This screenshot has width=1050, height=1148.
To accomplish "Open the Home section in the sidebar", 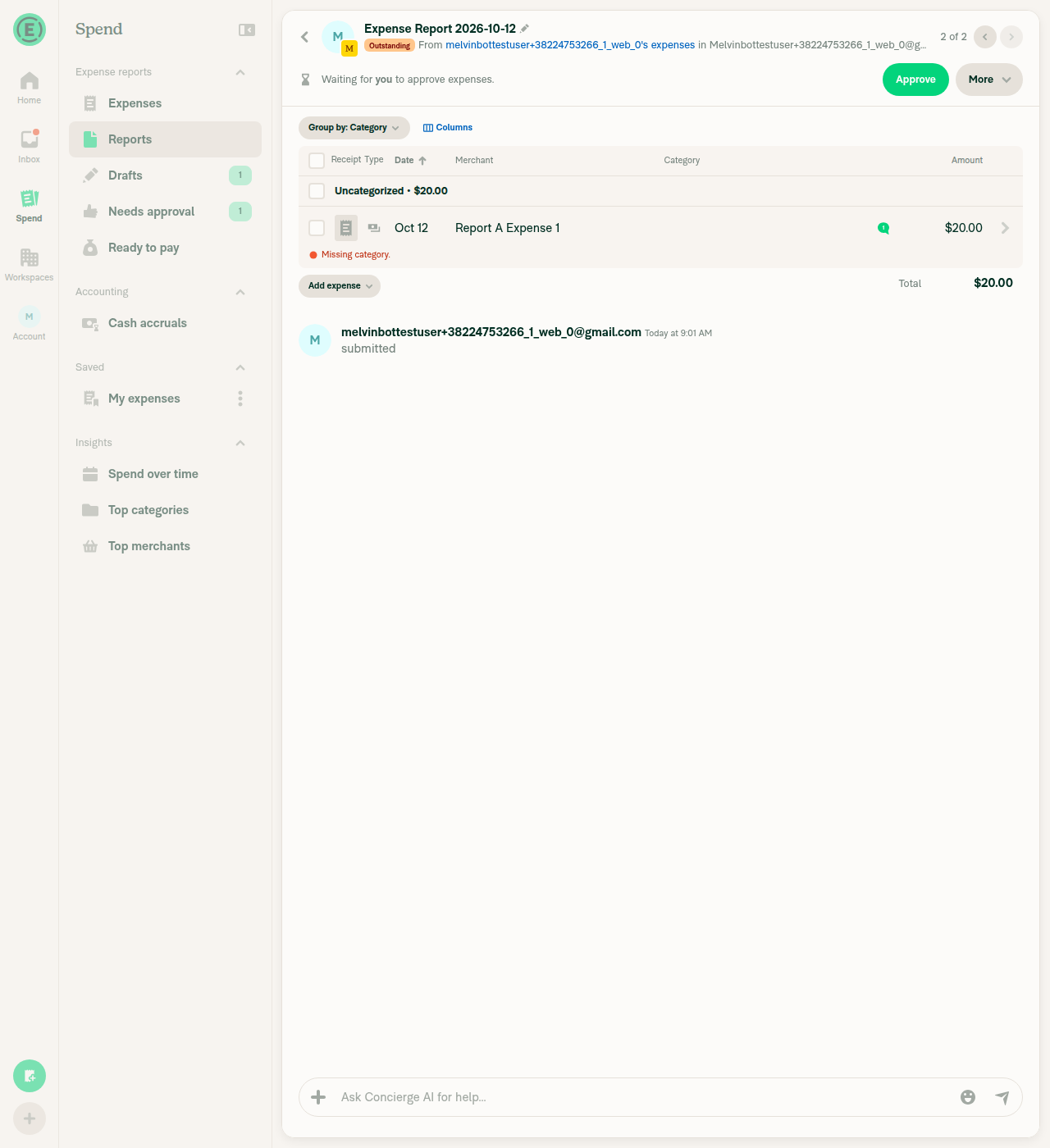I will (29, 88).
